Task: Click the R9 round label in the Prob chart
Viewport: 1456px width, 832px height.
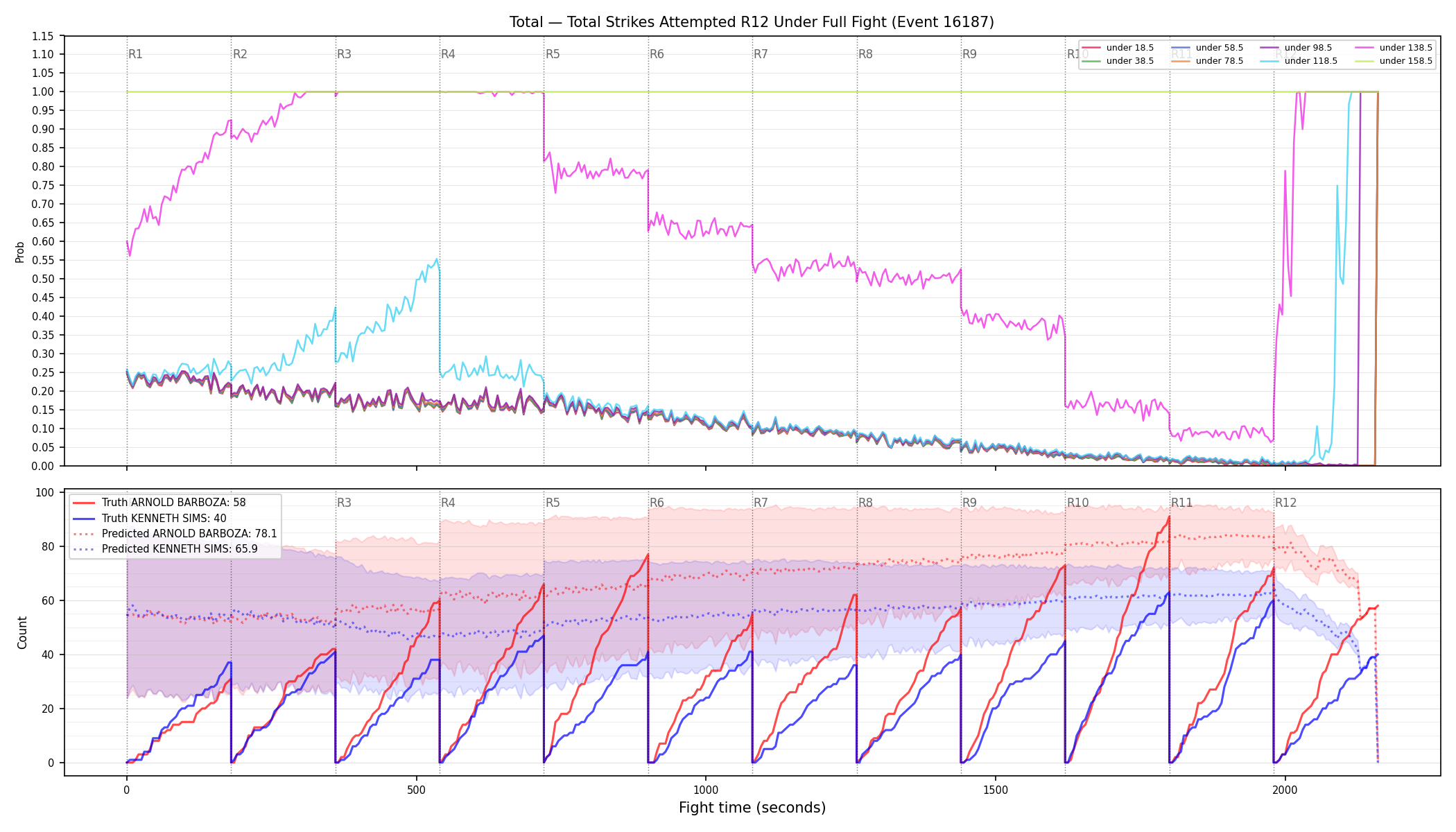Action: [969, 54]
